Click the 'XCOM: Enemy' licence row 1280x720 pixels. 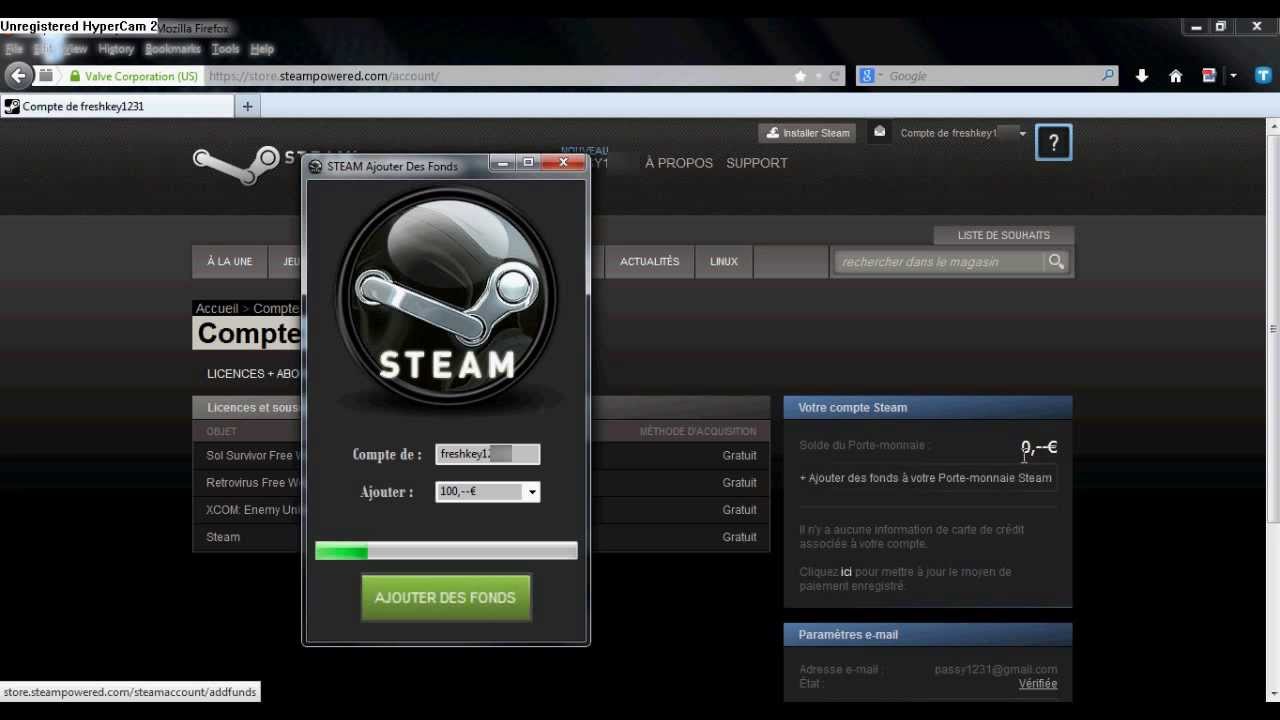[481, 510]
